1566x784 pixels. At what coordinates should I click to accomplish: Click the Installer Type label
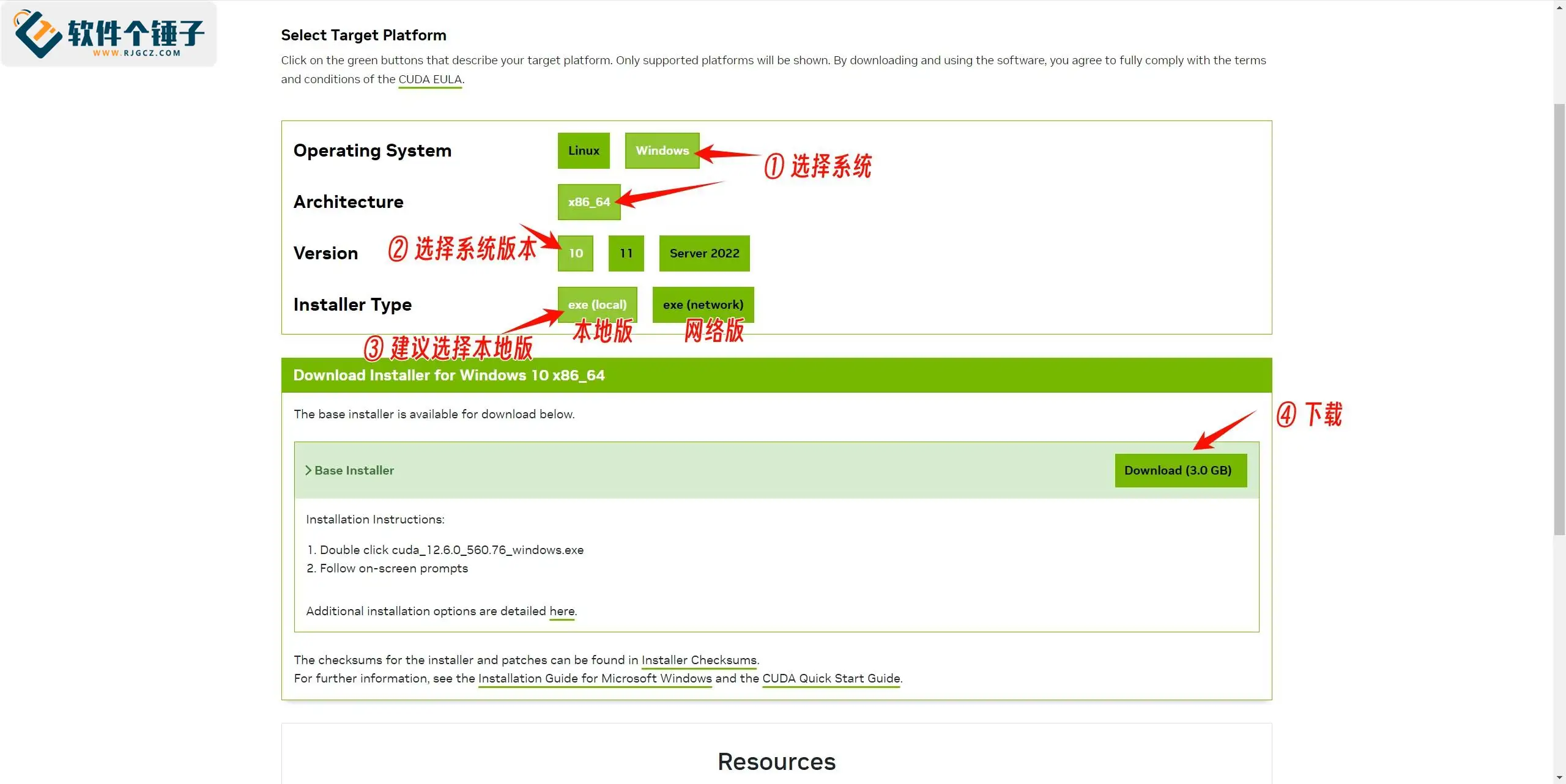coord(352,305)
